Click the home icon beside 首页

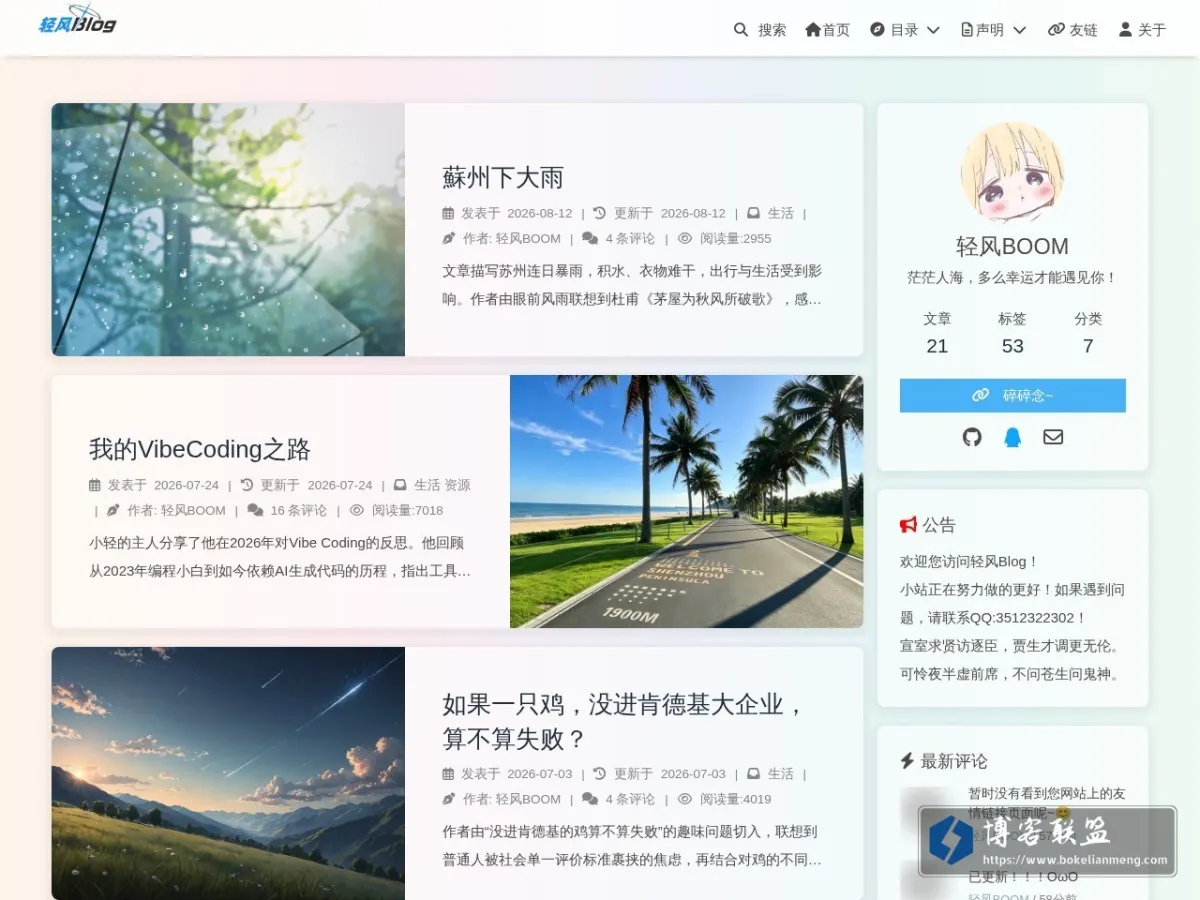(x=813, y=30)
